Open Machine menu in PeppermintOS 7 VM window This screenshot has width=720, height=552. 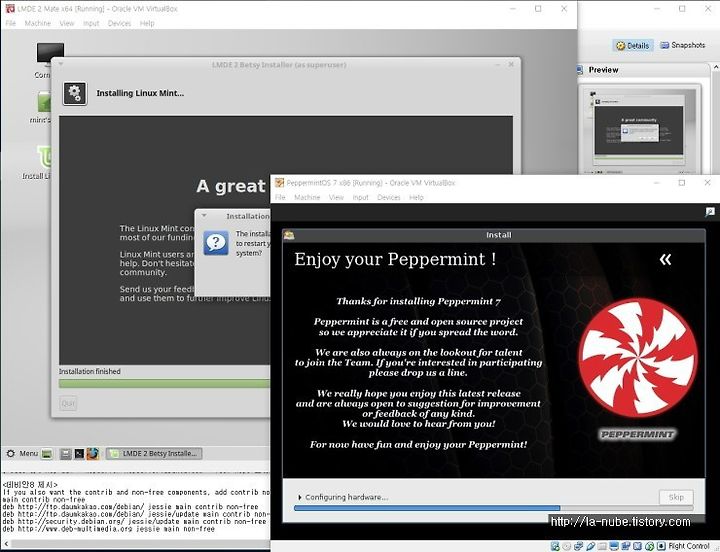tap(307, 197)
